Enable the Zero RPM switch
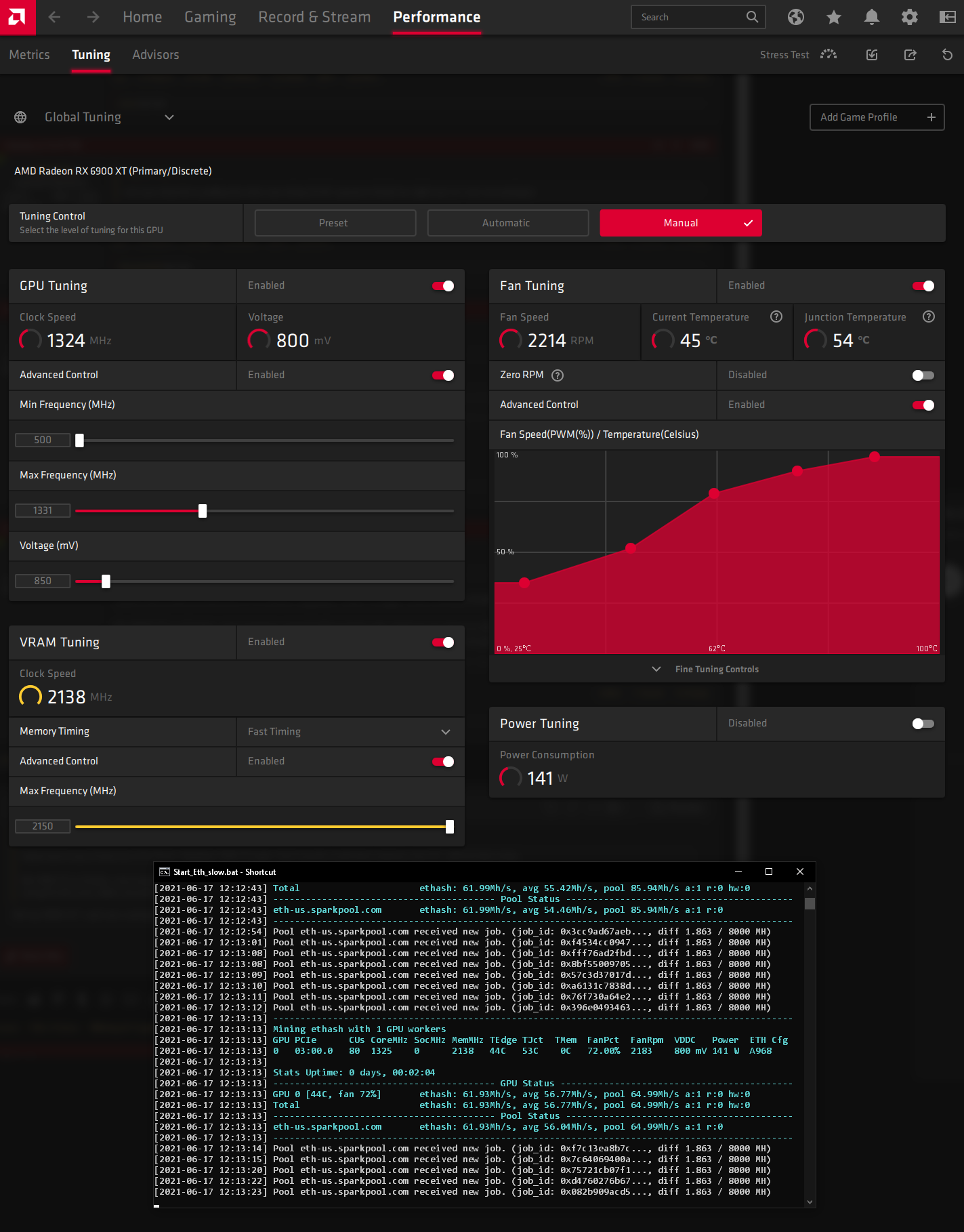Viewport: 964px width, 1232px height. point(923,375)
